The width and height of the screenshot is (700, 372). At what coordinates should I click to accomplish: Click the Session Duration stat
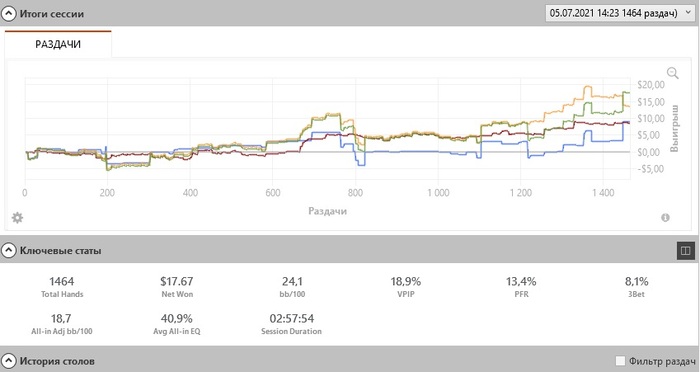pos(292,324)
